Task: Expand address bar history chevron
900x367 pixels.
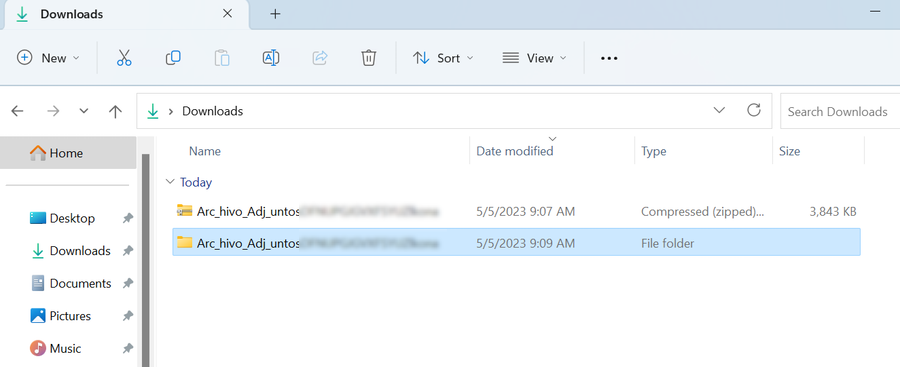Action: point(719,111)
